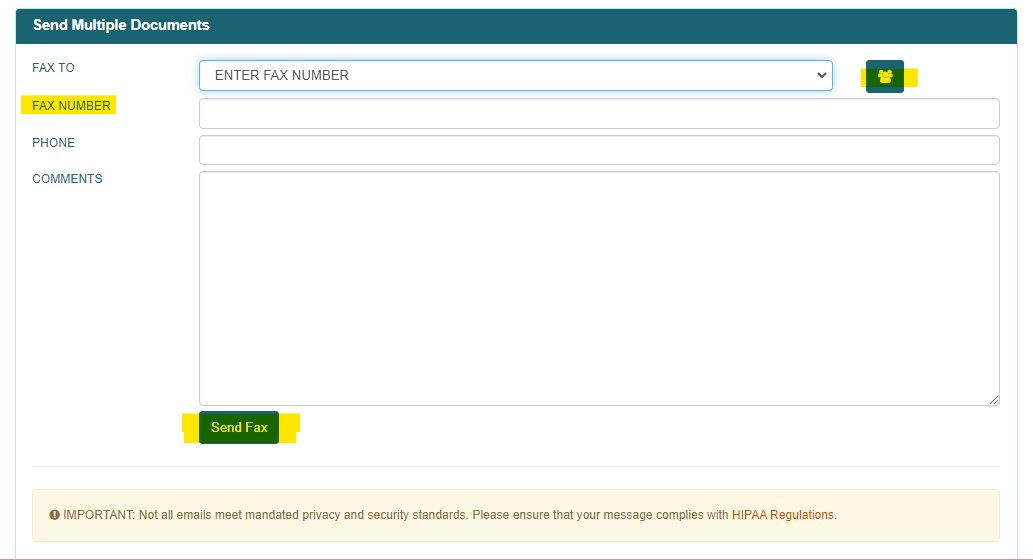Click the horizontal divider below Send Fax
Image resolution: width=1033 pixels, height=560 pixels.
click(515, 466)
